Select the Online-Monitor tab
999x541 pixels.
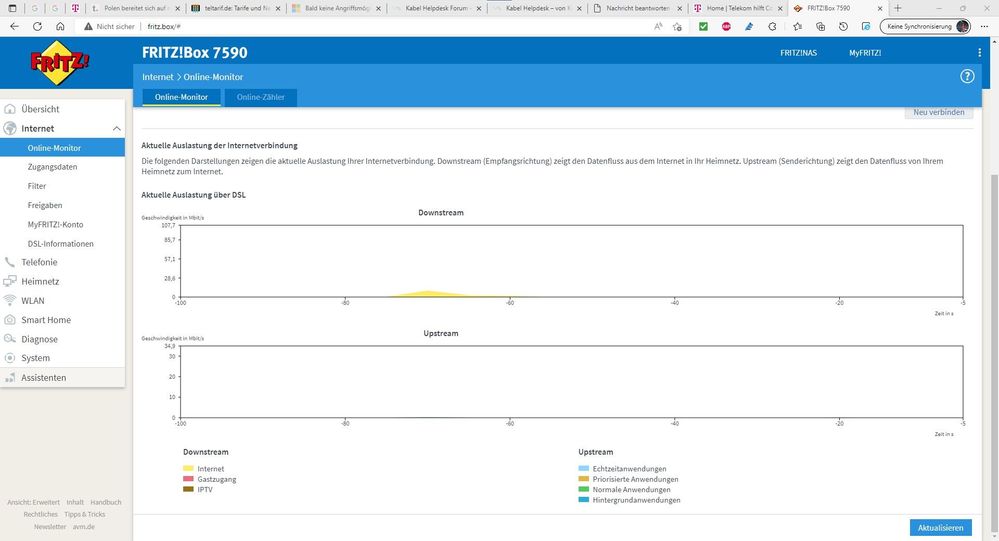pyautogui.click(x=181, y=97)
